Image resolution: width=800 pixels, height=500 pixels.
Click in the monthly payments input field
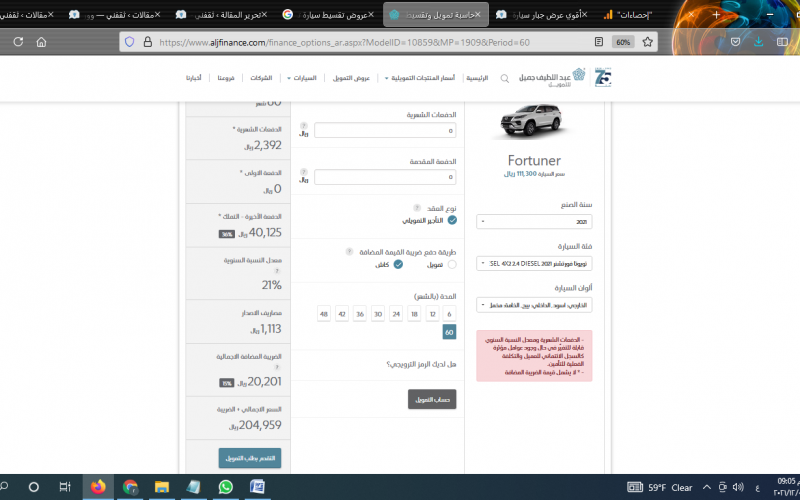[385, 131]
